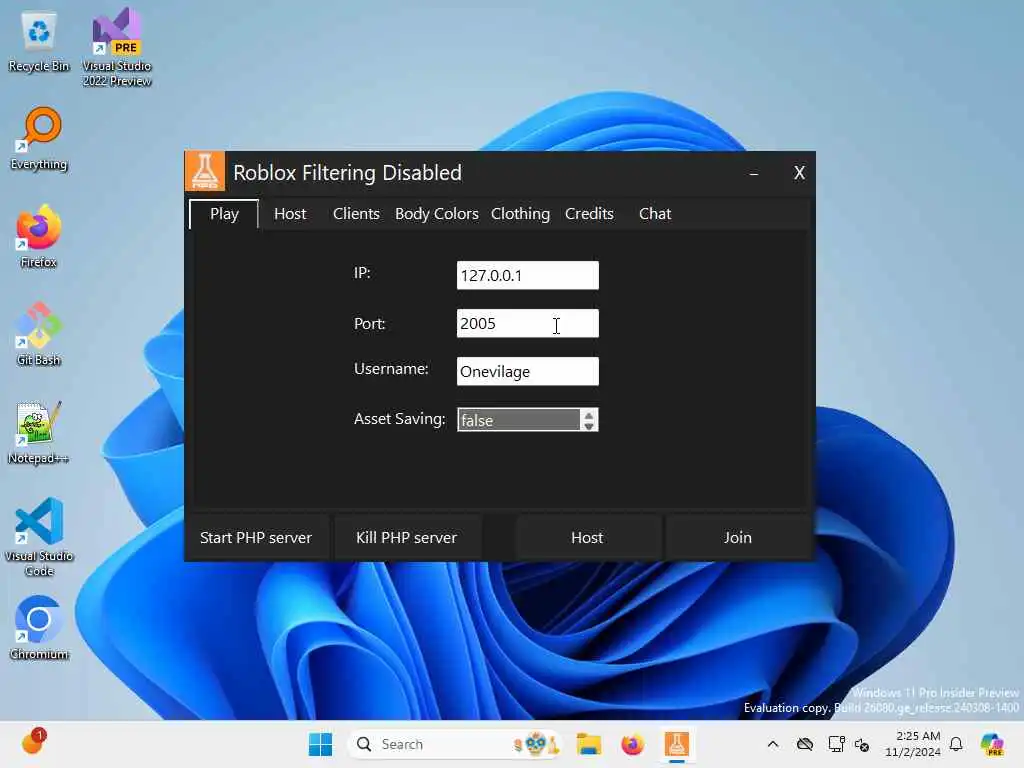
Task: Open the clock showing 2:25 AM
Action: coord(913,744)
